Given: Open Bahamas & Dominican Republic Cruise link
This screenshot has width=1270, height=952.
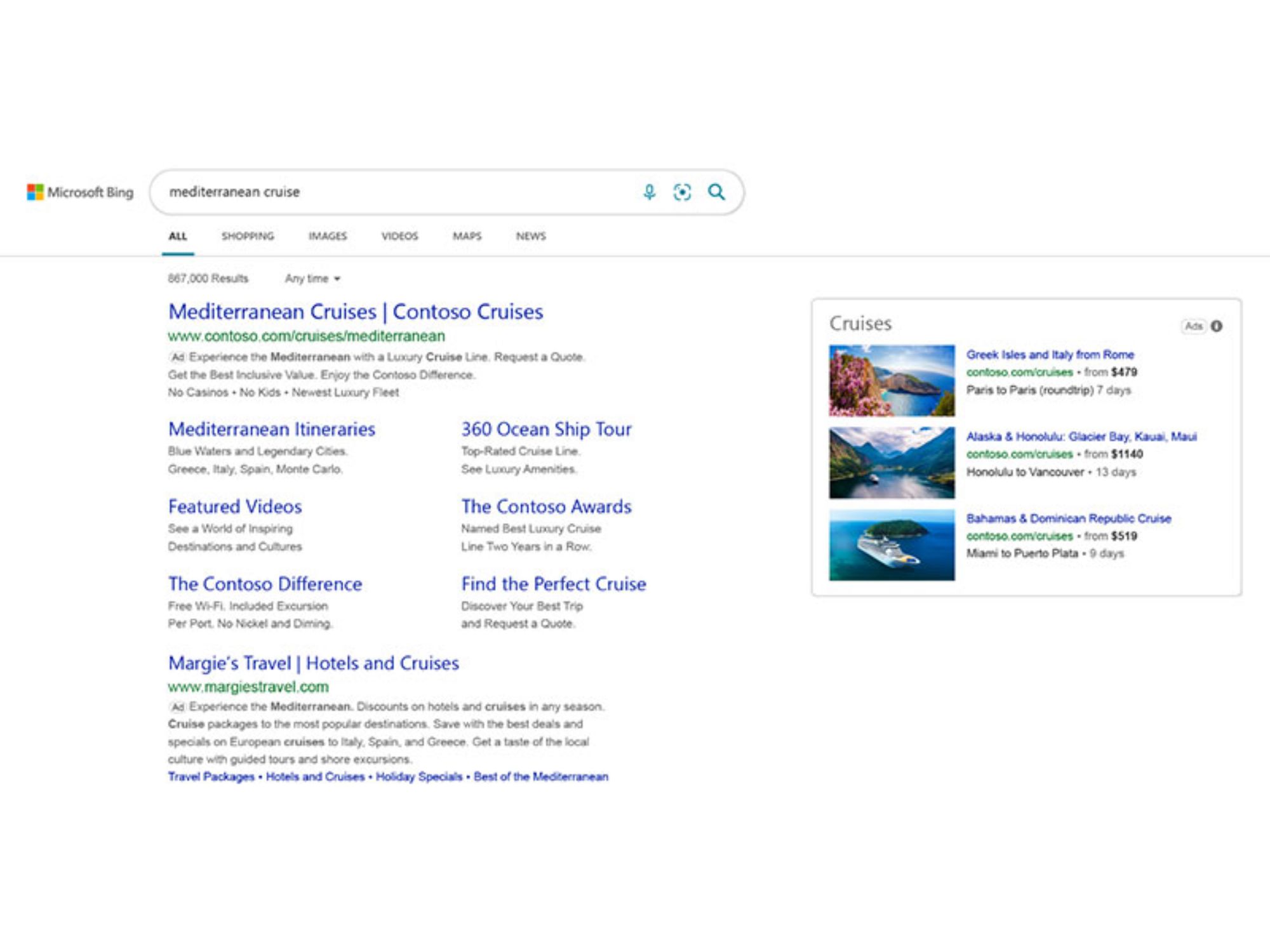Looking at the screenshot, I should click(1069, 519).
